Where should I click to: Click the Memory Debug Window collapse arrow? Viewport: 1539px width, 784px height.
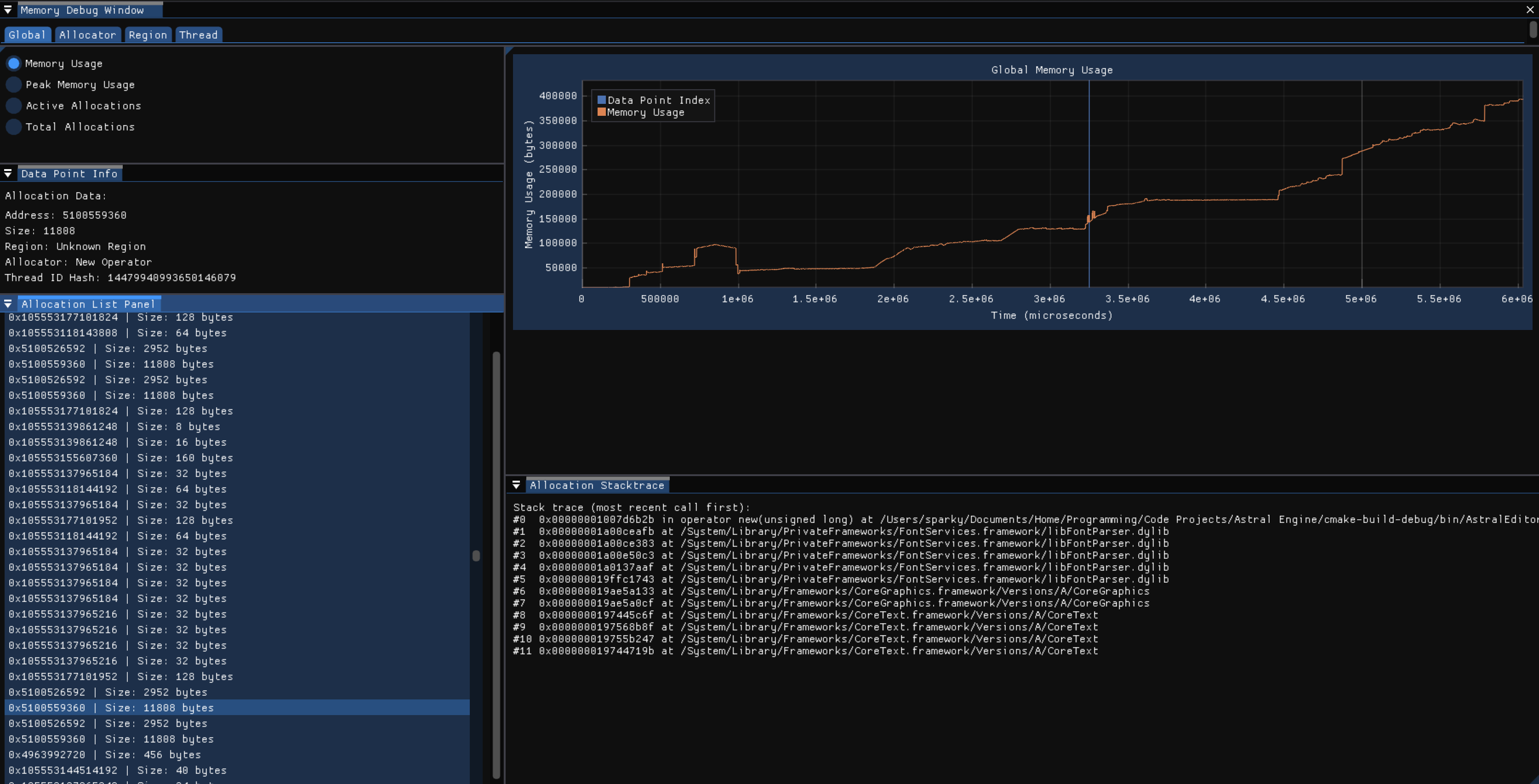[x=8, y=10]
